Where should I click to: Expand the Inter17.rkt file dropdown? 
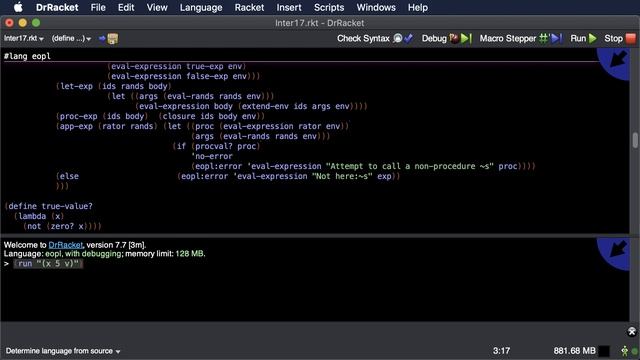(24, 38)
